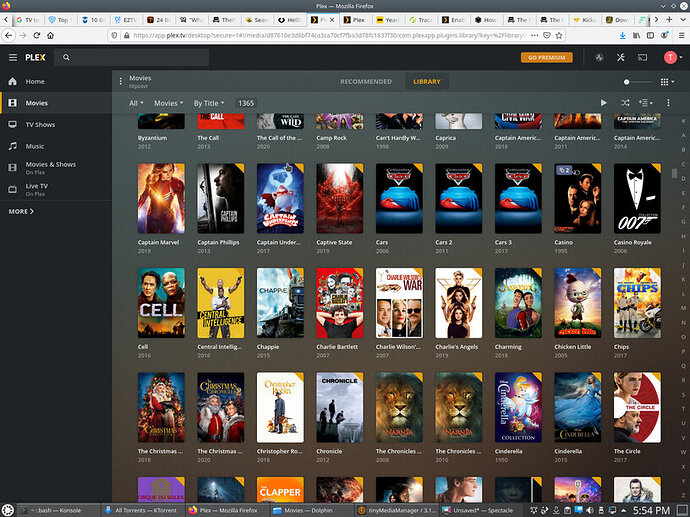The image size is (690, 517).
Task: Switch to the EZTV browser tab
Action: coord(125,20)
